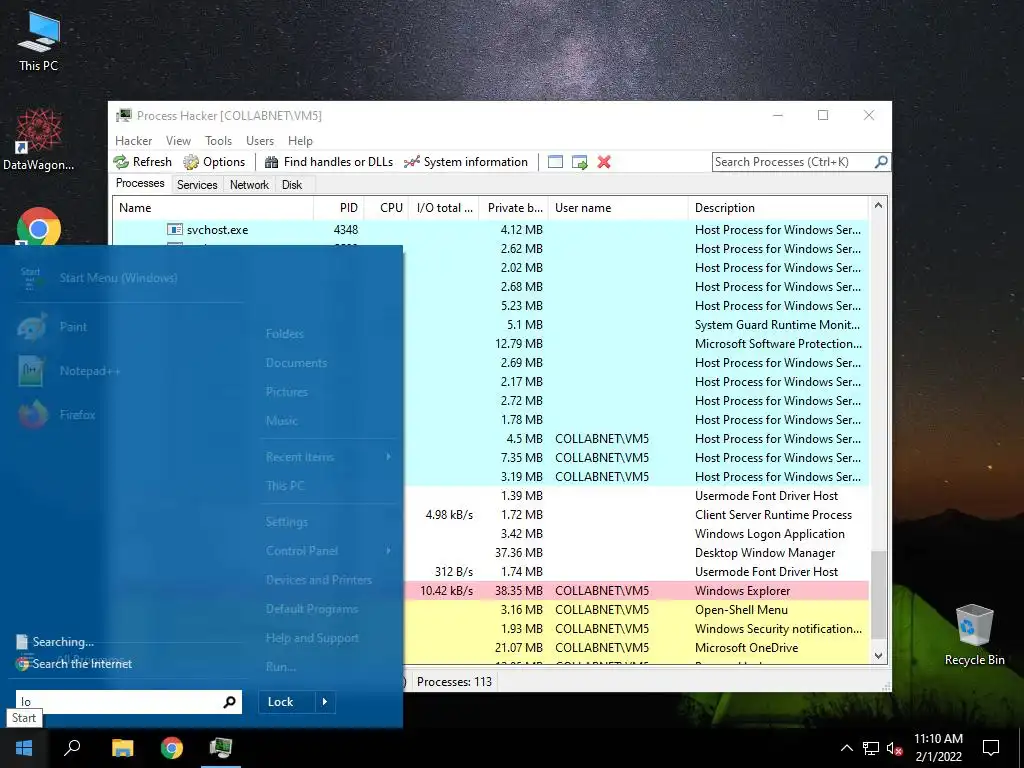The image size is (1024, 768).
Task: Open Chrome from the taskbar
Action: tap(172, 748)
